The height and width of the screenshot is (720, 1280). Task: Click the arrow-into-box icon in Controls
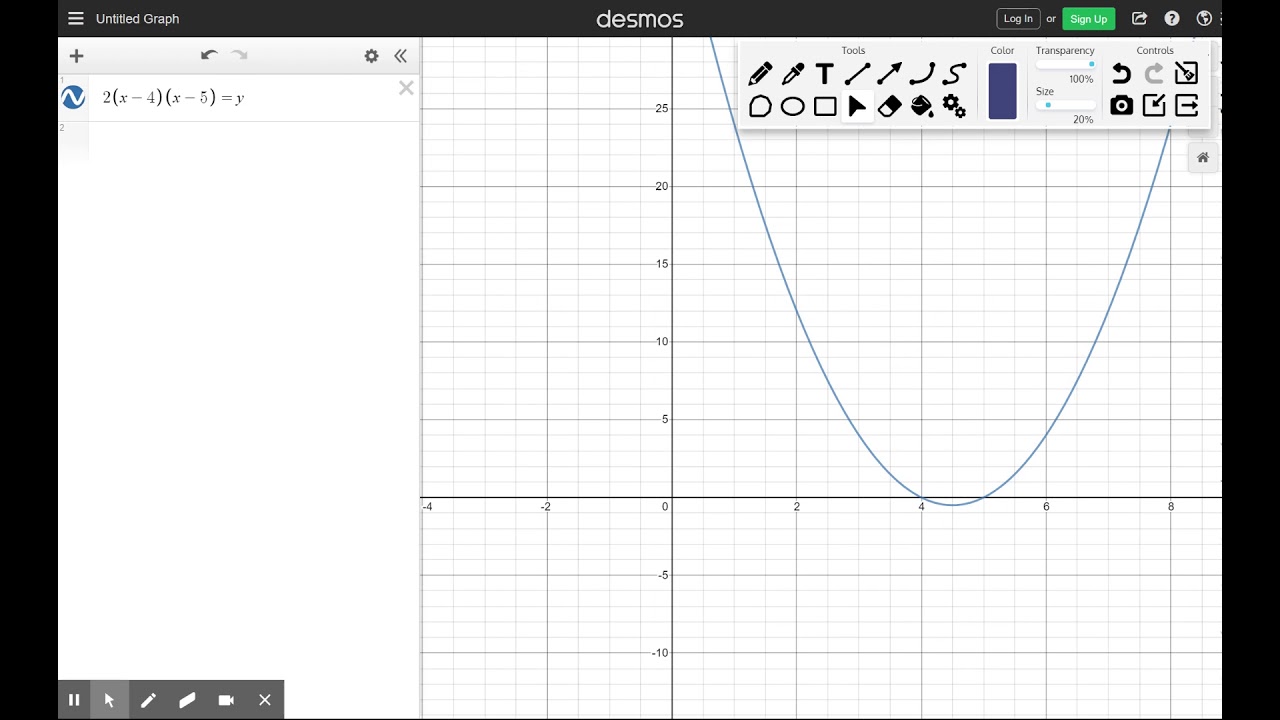pyautogui.click(x=1154, y=106)
